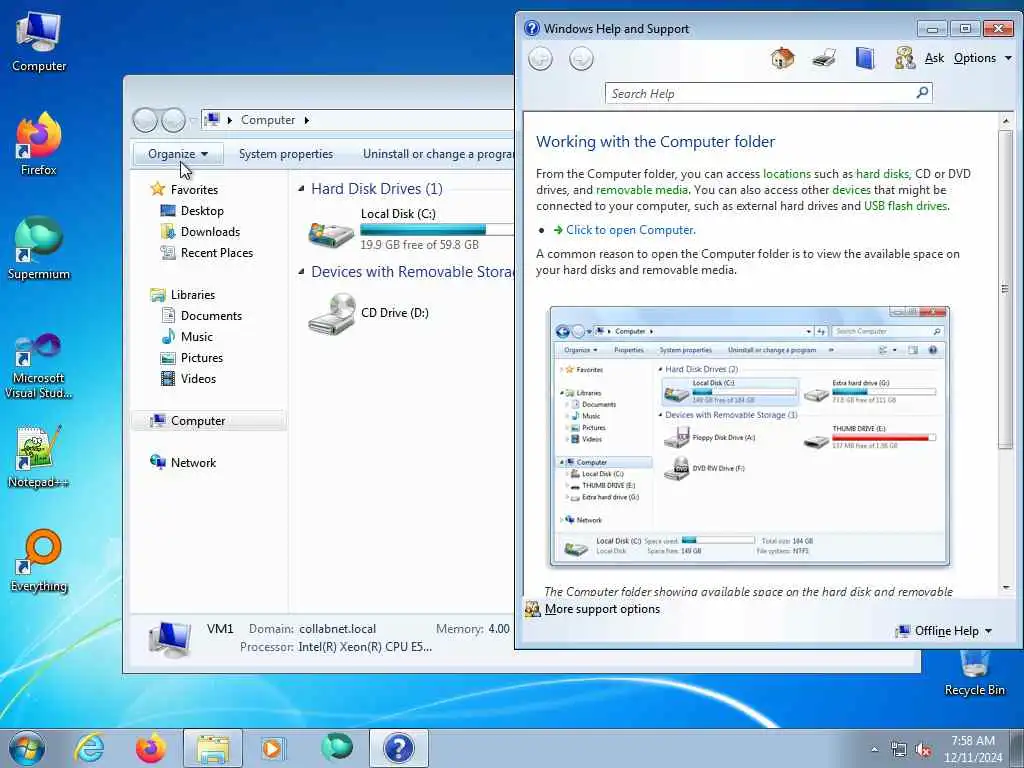This screenshot has height=768, width=1024.
Task: Open recent pages dropdown beside nav buttons
Action: [192, 120]
